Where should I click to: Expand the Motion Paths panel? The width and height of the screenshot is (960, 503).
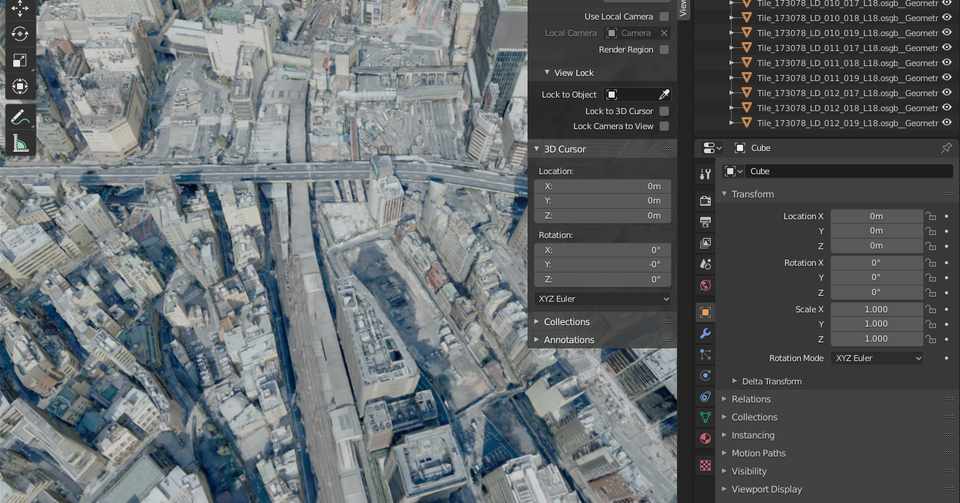click(x=724, y=453)
